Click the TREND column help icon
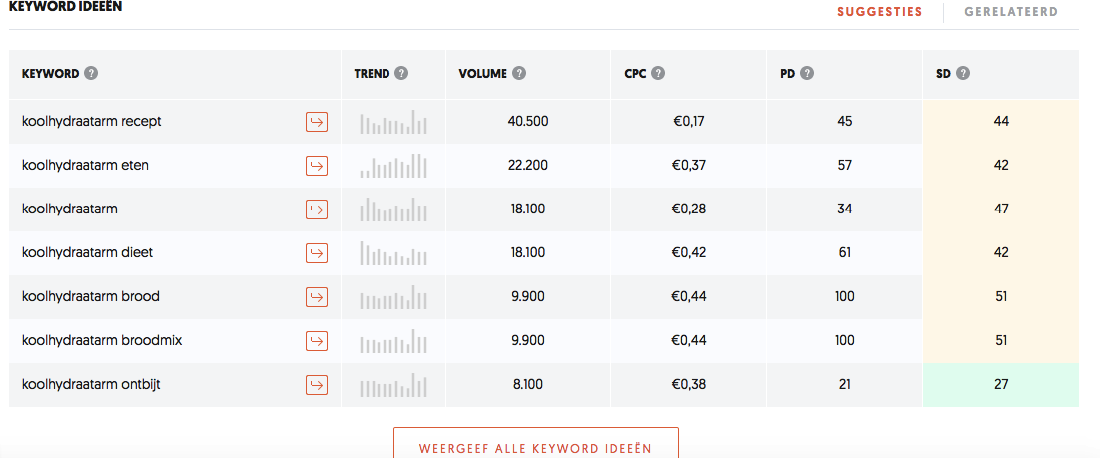Image resolution: width=1100 pixels, height=458 pixels. tap(401, 74)
